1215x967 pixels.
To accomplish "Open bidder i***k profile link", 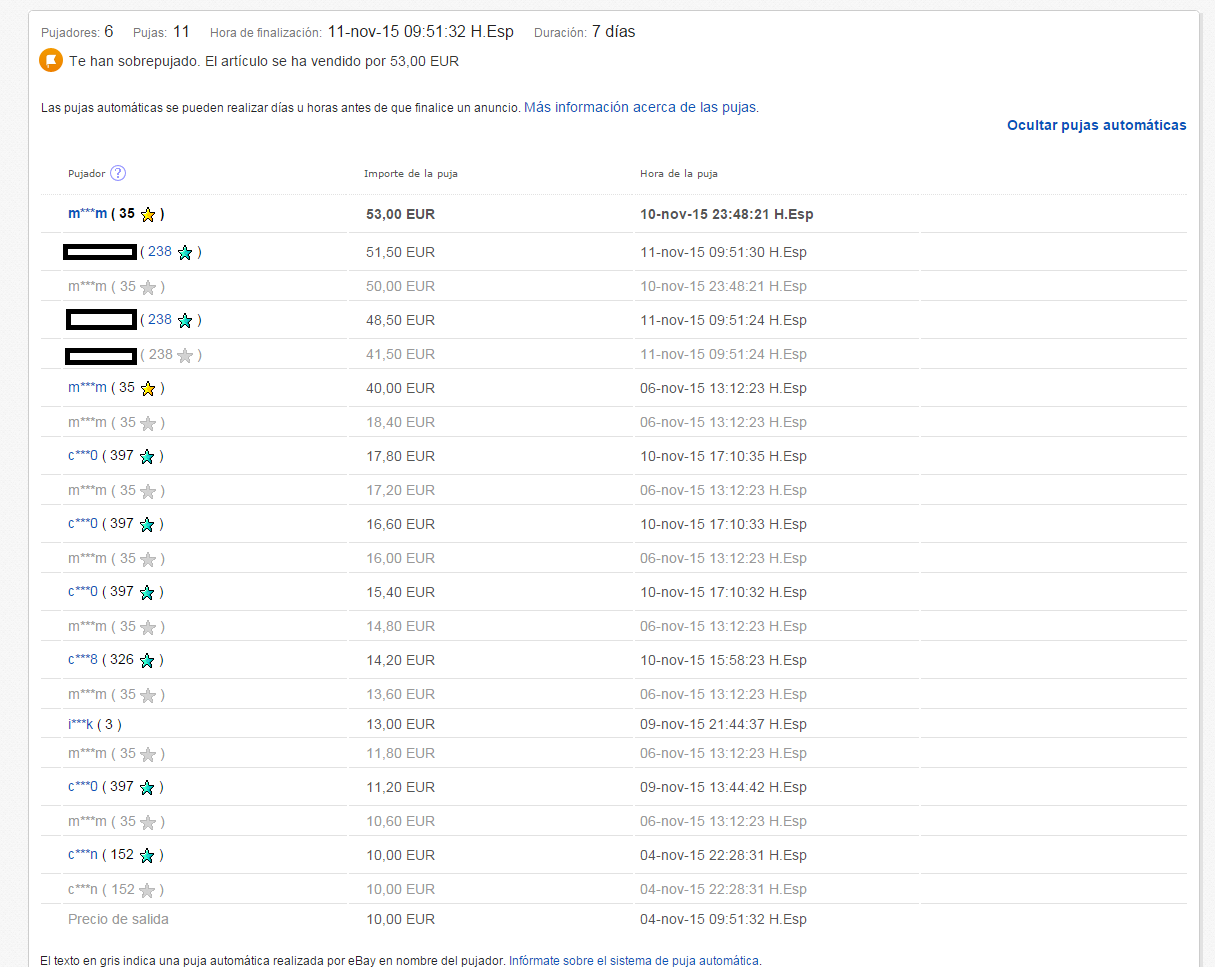I will [80, 724].
